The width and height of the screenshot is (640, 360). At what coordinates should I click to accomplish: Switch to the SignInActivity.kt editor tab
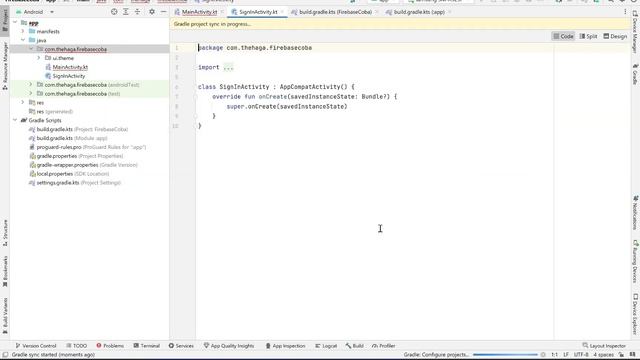258,12
